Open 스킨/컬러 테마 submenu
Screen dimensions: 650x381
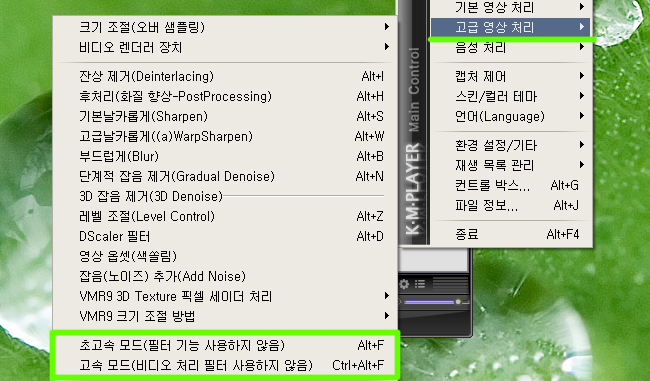pos(511,96)
